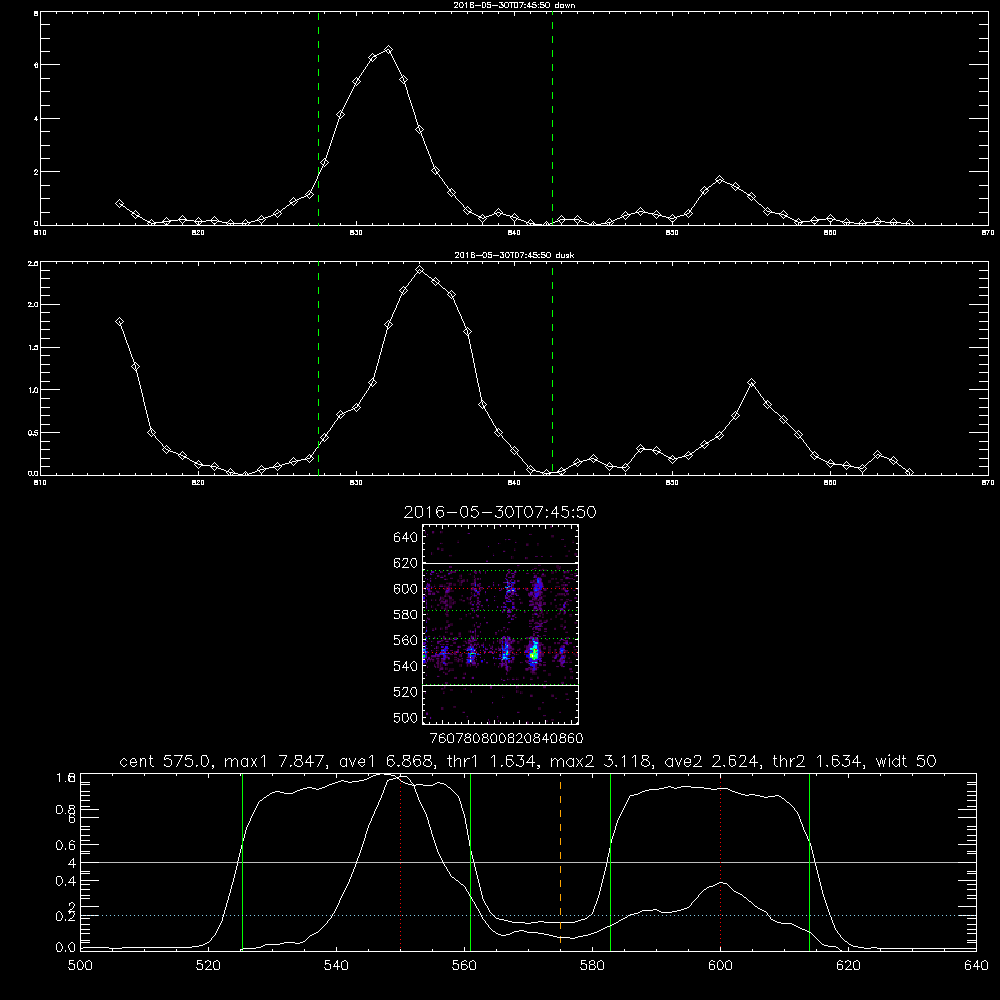Click the '500' tick label on the bottom plot x-axis

point(80,966)
